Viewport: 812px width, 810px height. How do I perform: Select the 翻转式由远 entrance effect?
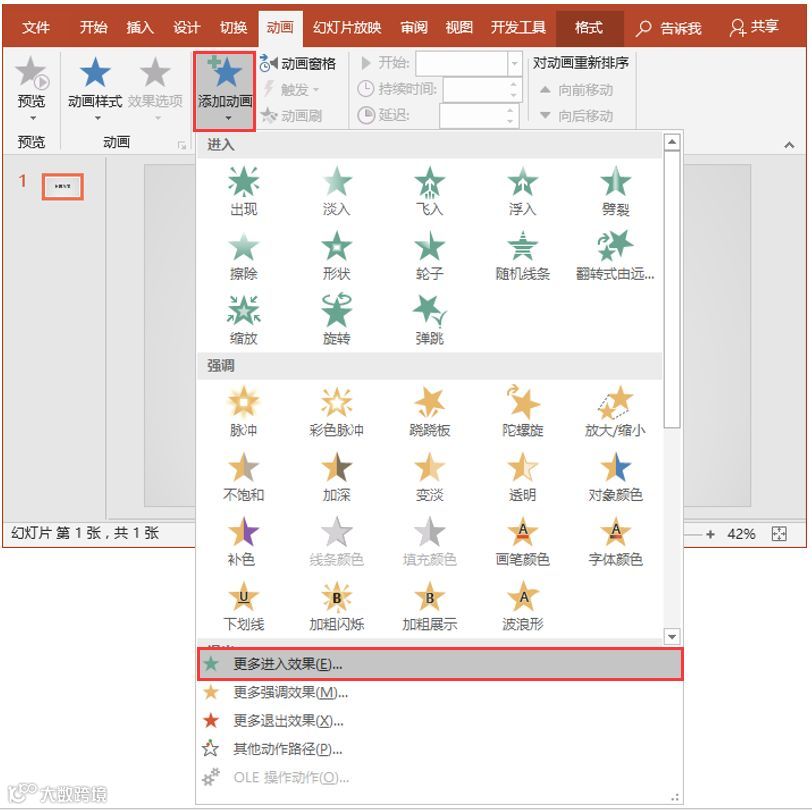[x=615, y=255]
